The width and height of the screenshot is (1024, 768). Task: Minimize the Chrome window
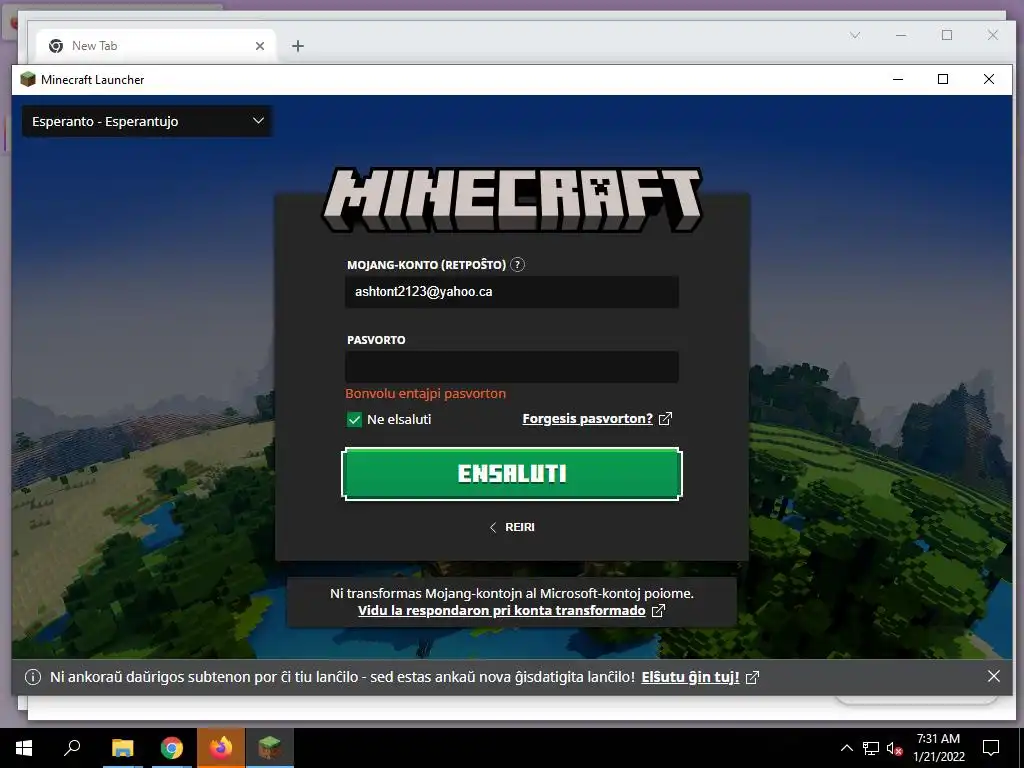tap(901, 35)
